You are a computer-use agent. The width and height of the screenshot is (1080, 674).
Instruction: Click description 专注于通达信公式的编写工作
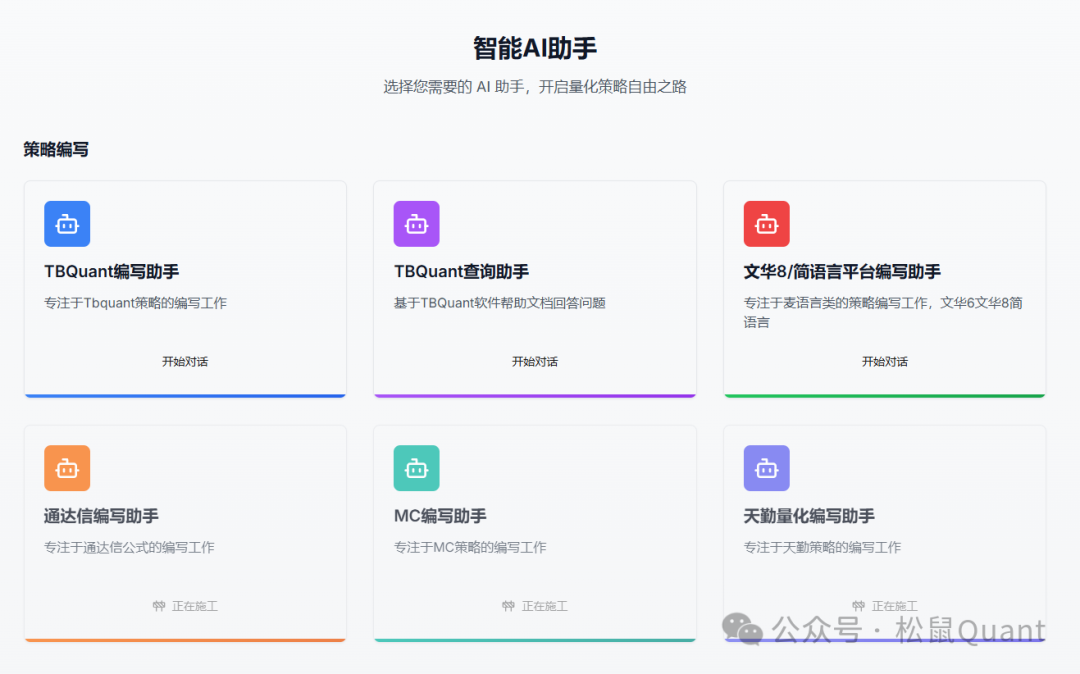click(129, 547)
